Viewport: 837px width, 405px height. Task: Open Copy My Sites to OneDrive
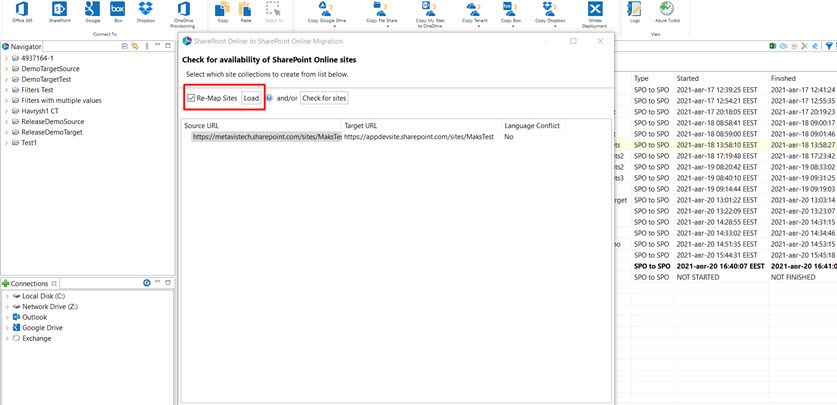tap(429, 14)
